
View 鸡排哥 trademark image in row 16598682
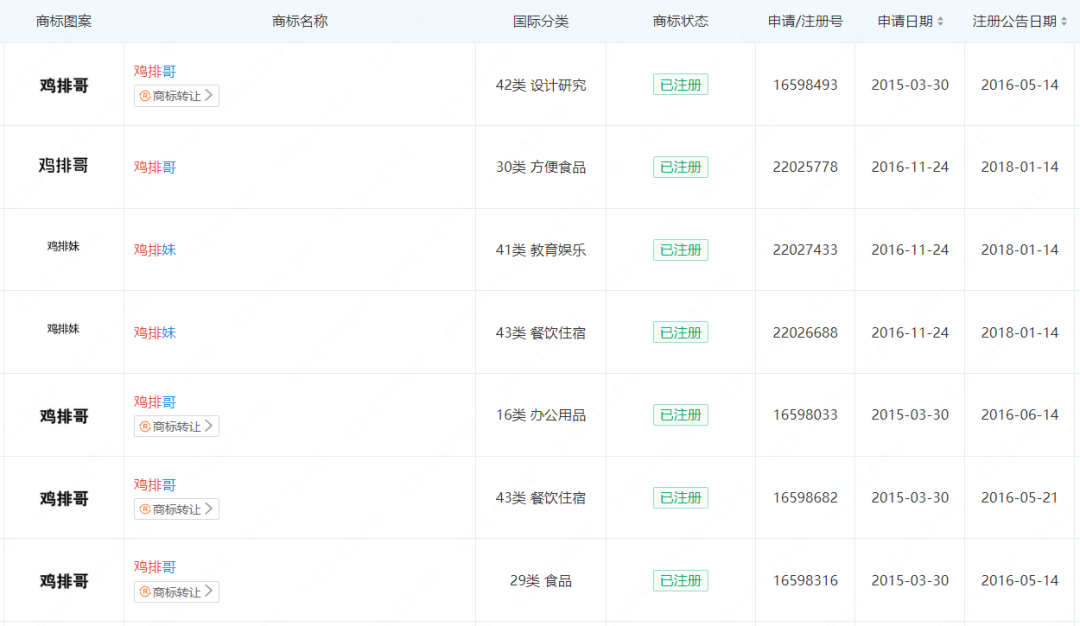pos(64,499)
